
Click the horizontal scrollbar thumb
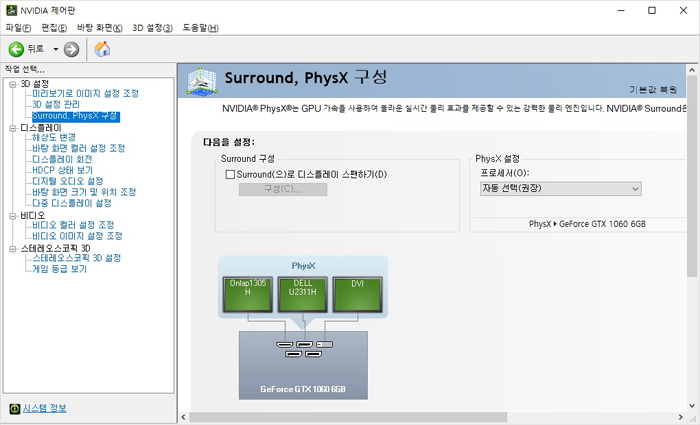pos(348,417)
